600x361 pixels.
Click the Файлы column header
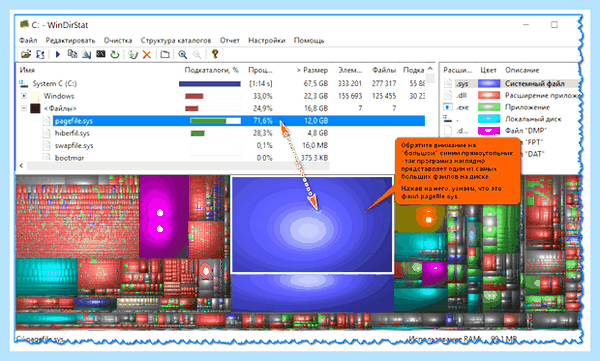384,70
